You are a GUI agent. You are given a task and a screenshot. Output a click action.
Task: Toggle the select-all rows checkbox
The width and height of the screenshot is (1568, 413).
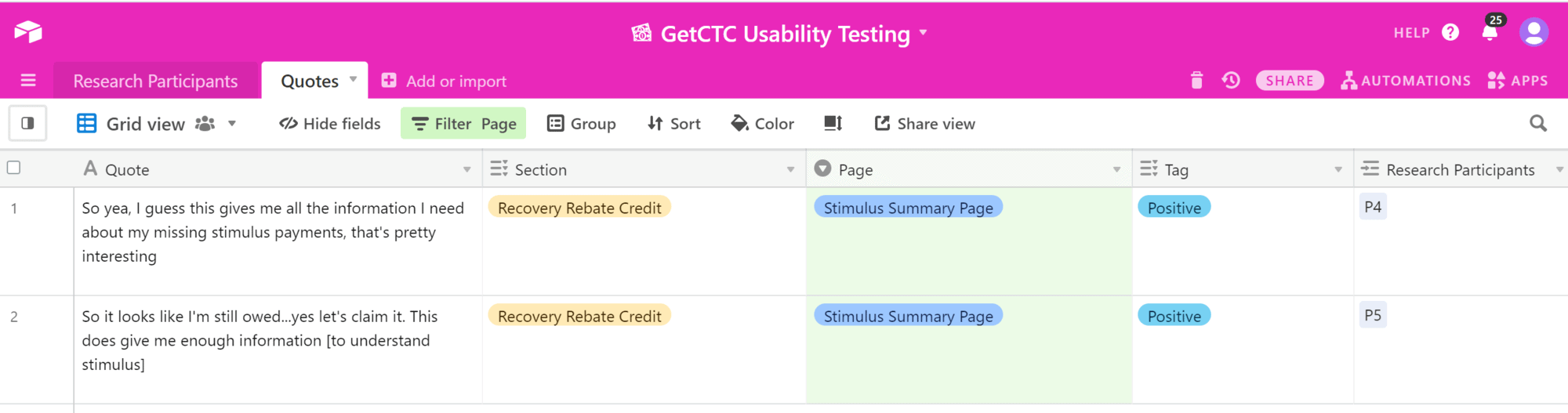pyautogui.click(x=13, y=168)
